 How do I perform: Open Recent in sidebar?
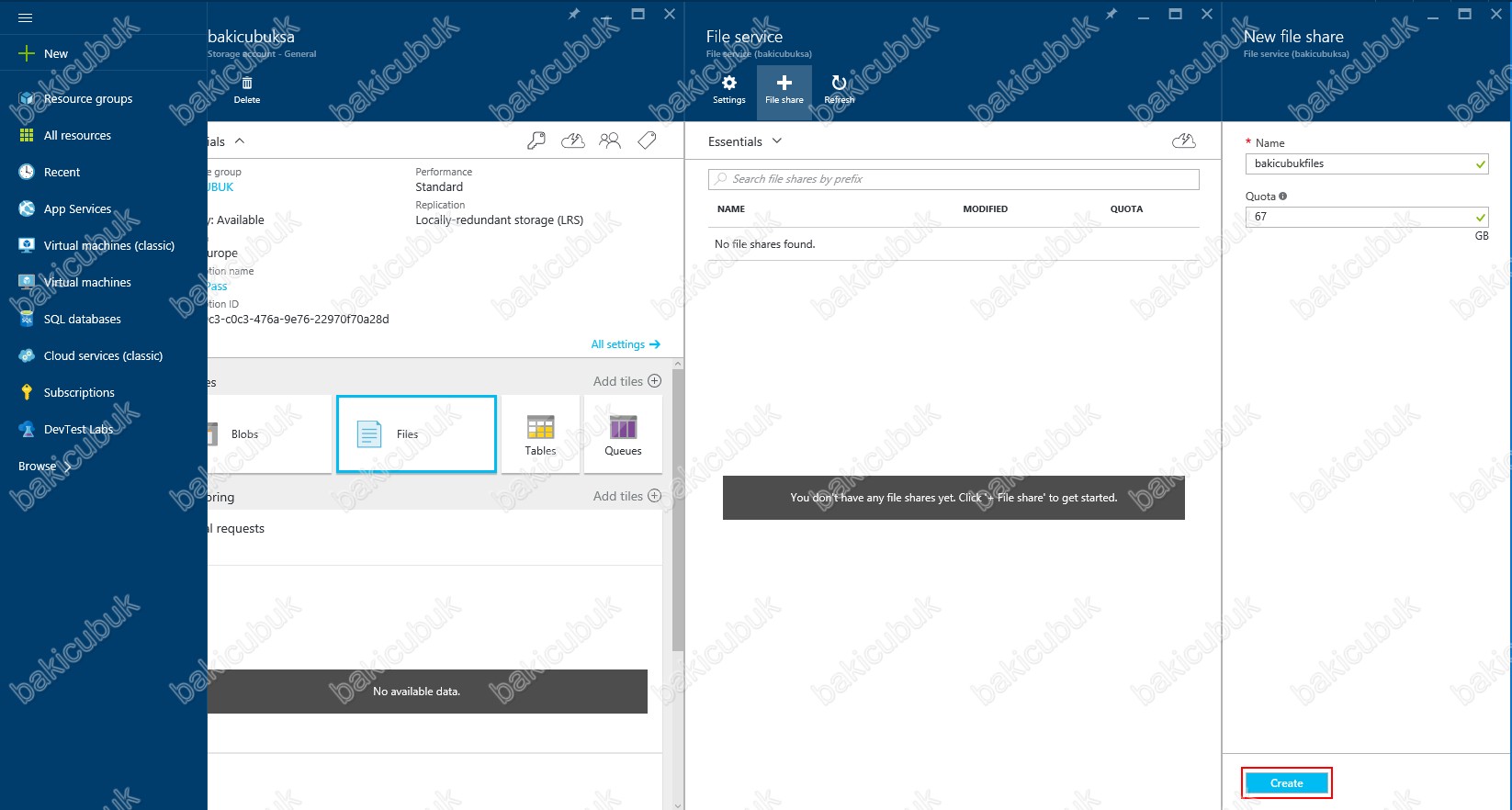62,172
